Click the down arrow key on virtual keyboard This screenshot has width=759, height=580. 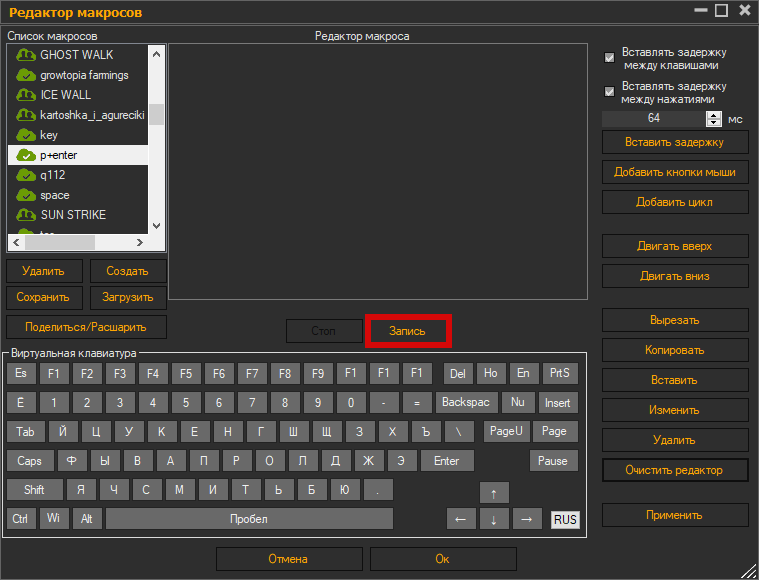(494, 519)
